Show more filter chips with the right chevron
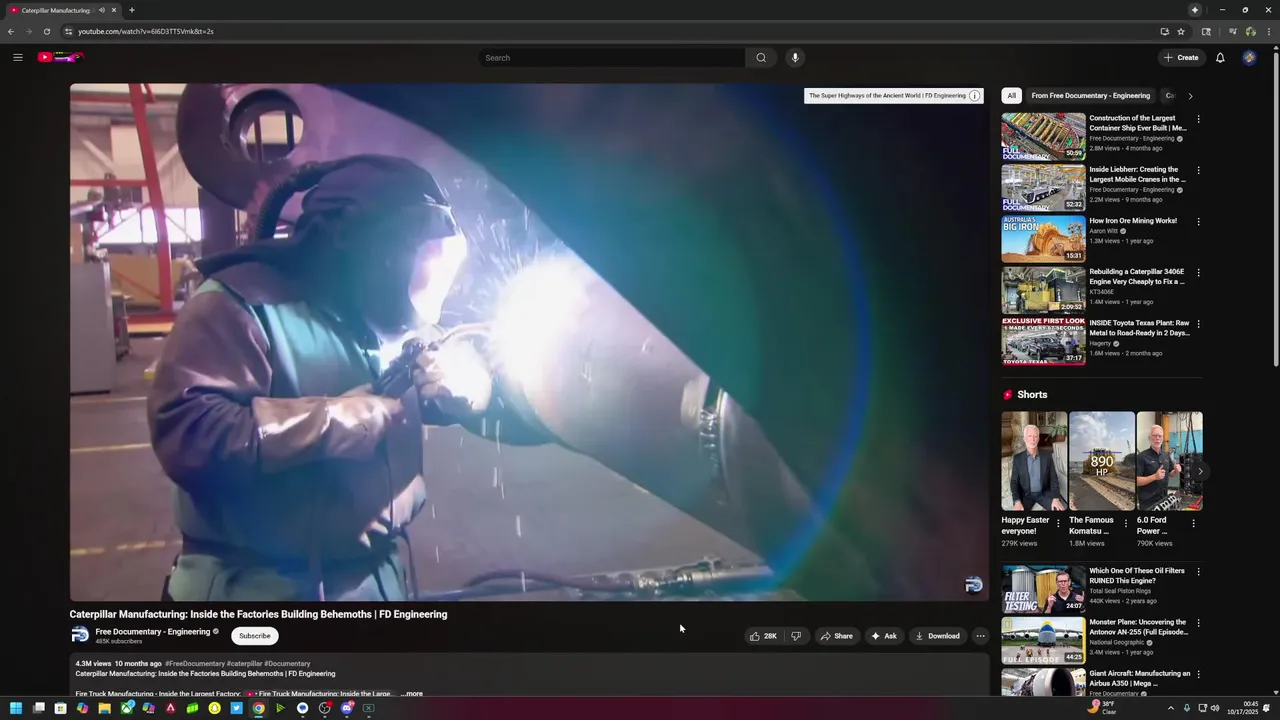 1190,96
